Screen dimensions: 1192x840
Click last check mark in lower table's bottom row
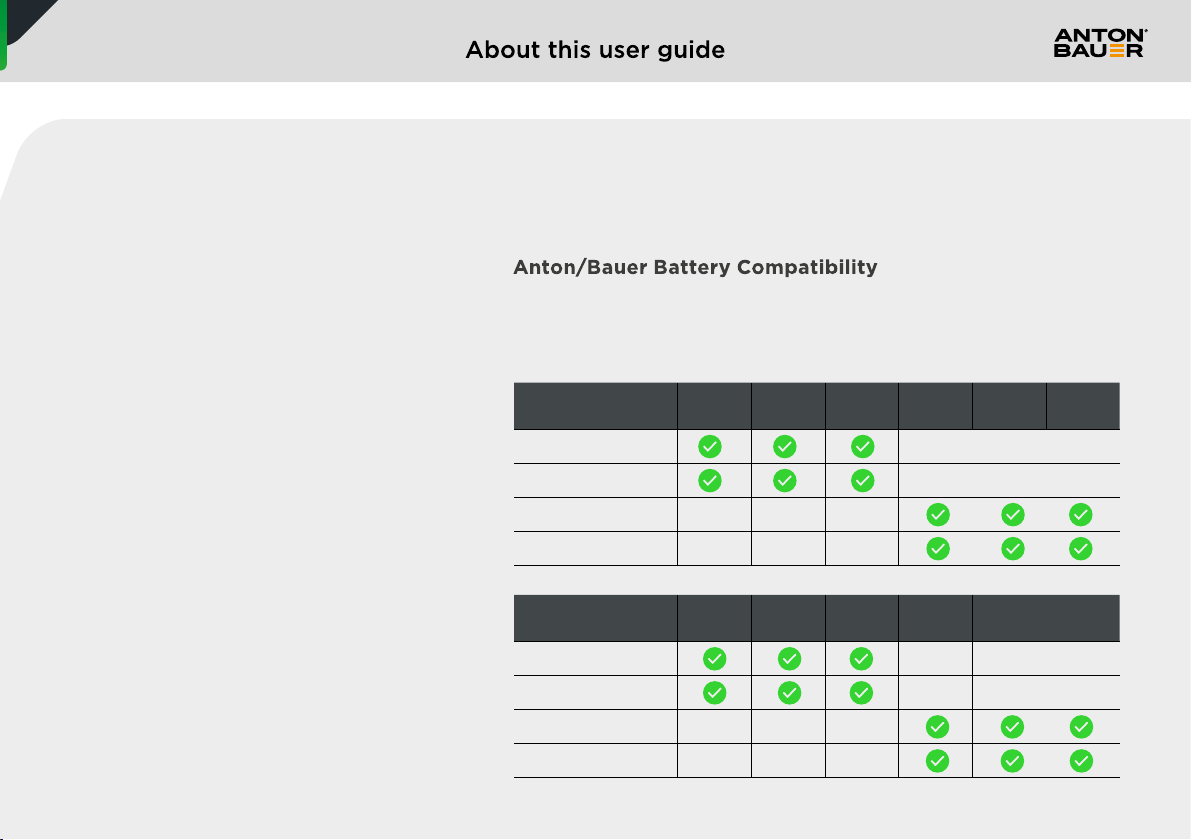click(1081, 761)
